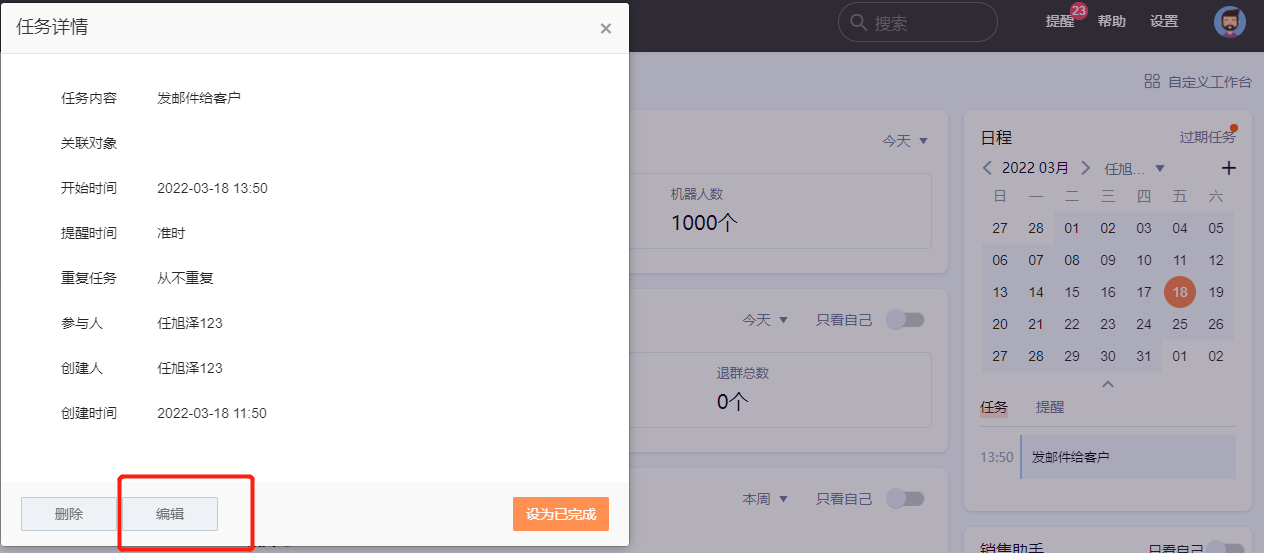Click the 设为已完成 button
The height and width of the screenshot is (553, 1264).
coord(561,514)
